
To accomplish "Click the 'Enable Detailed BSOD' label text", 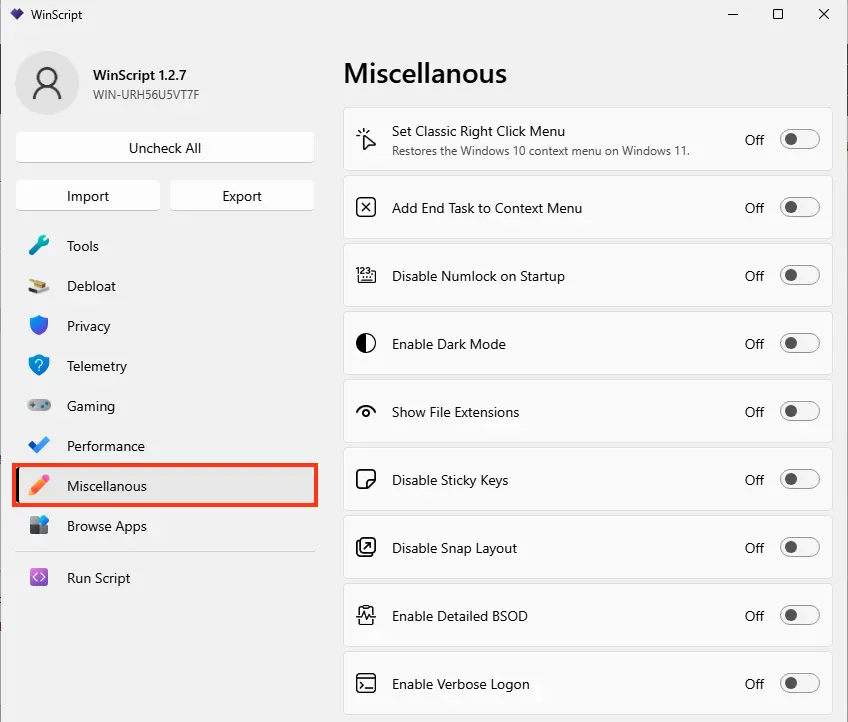I will click(x=460, y=616).
